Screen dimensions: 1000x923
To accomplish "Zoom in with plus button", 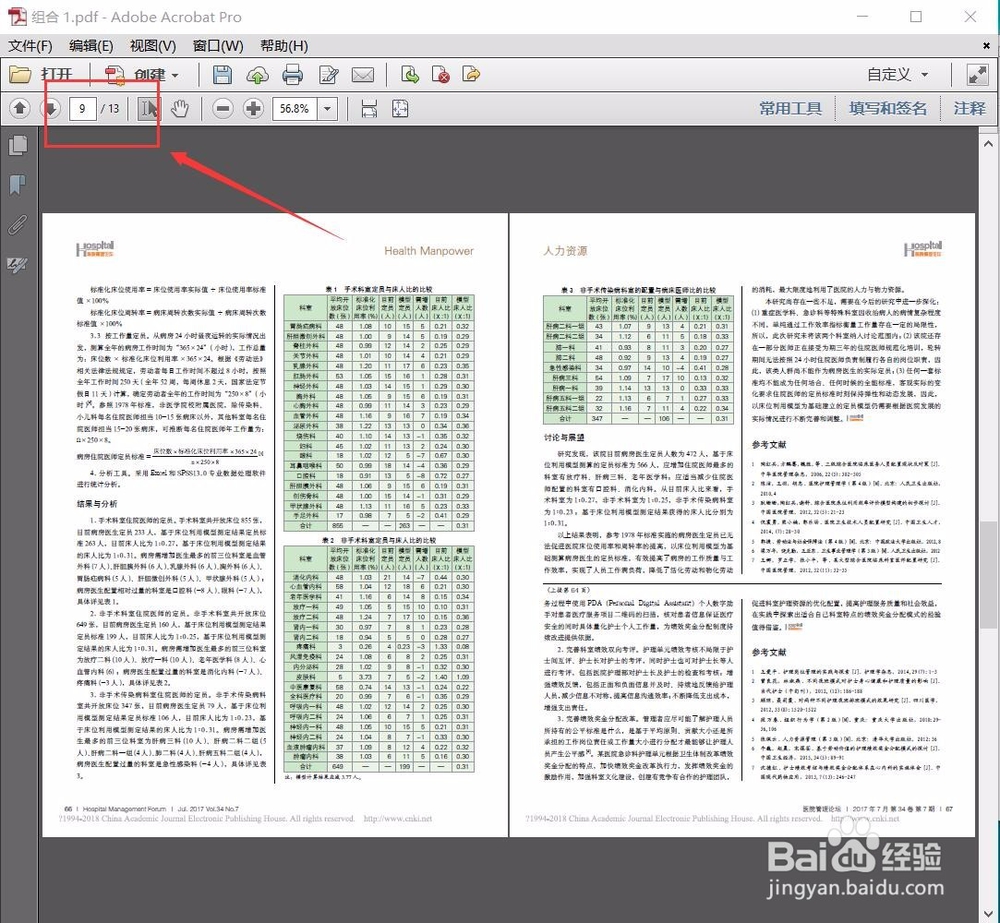I will (253, 108).
